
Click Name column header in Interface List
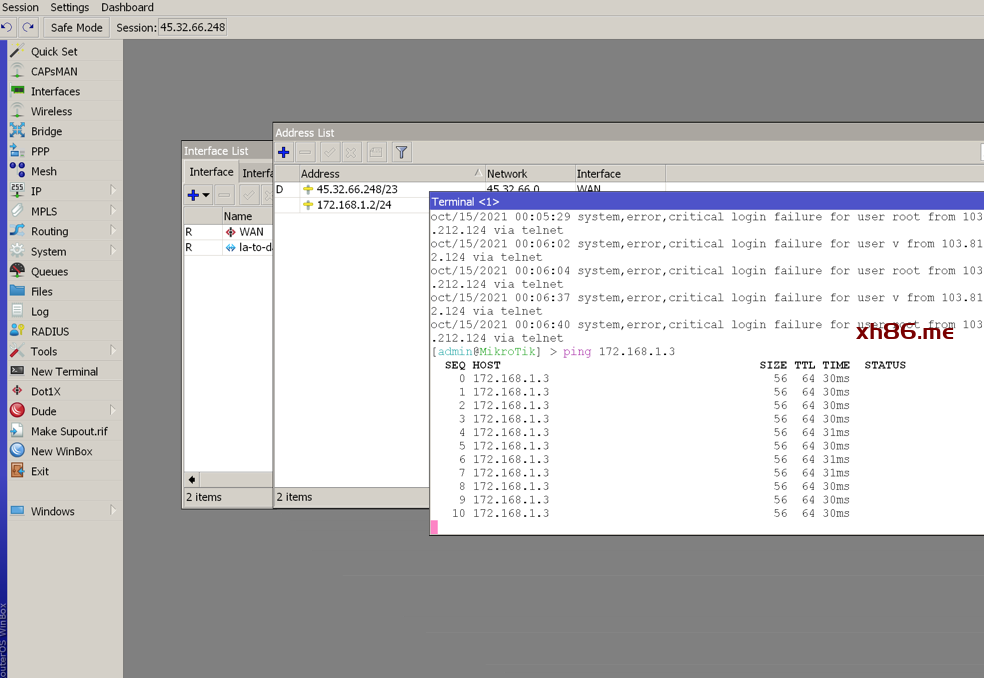(x=247, y=216)
